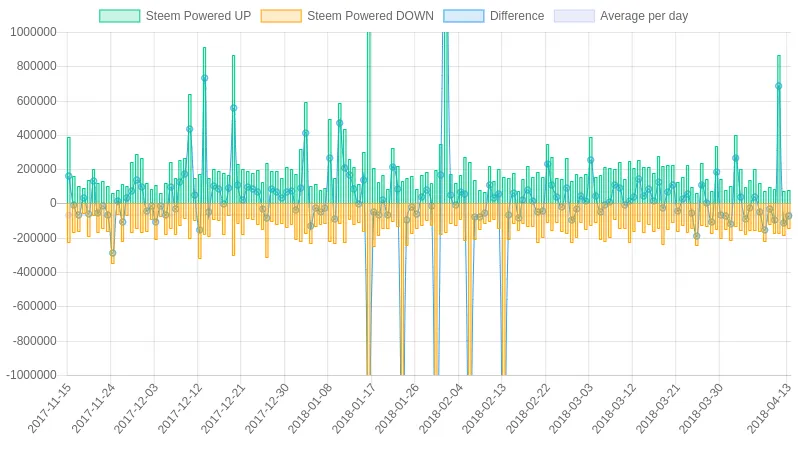Click the 2018-01-17 date label
The height and width of the screenshot is (450, 798).
pyautogui.click(x=354, y=408)
